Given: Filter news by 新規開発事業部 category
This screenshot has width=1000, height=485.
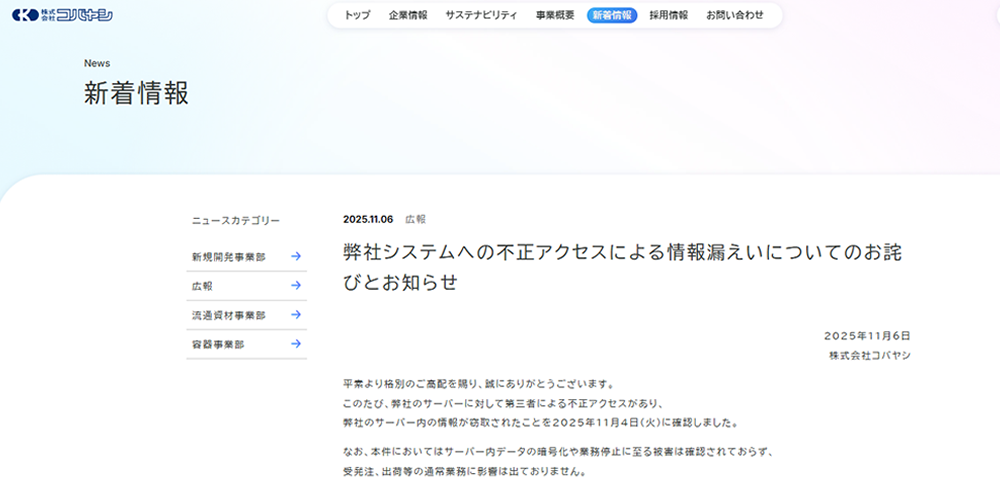Looking at the screenshot, I should (x=229, y=257).
